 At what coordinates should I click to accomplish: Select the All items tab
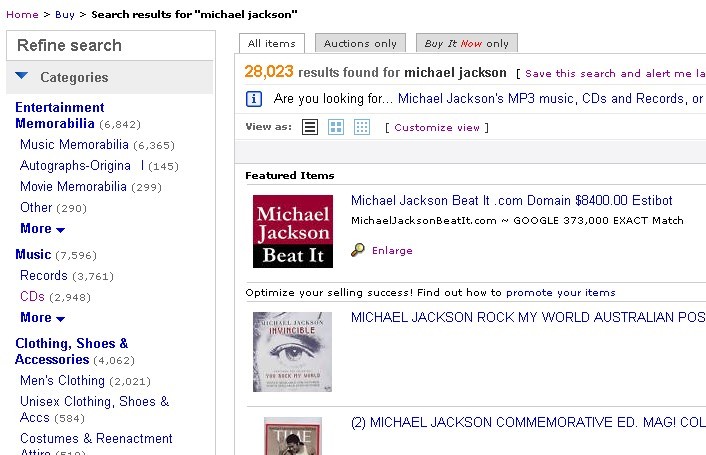tap(271, 43)
